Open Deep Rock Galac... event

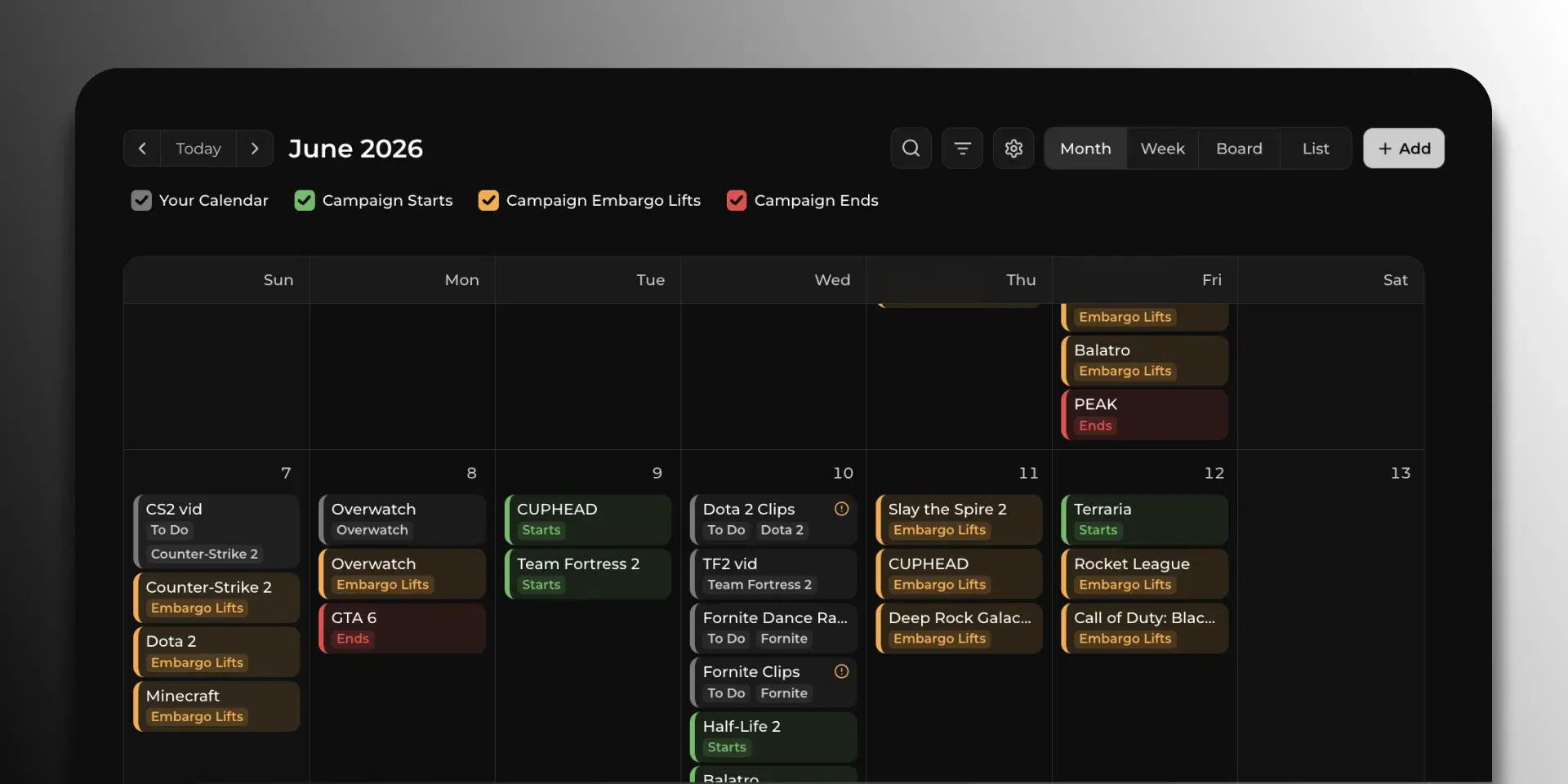click(959, 628)
